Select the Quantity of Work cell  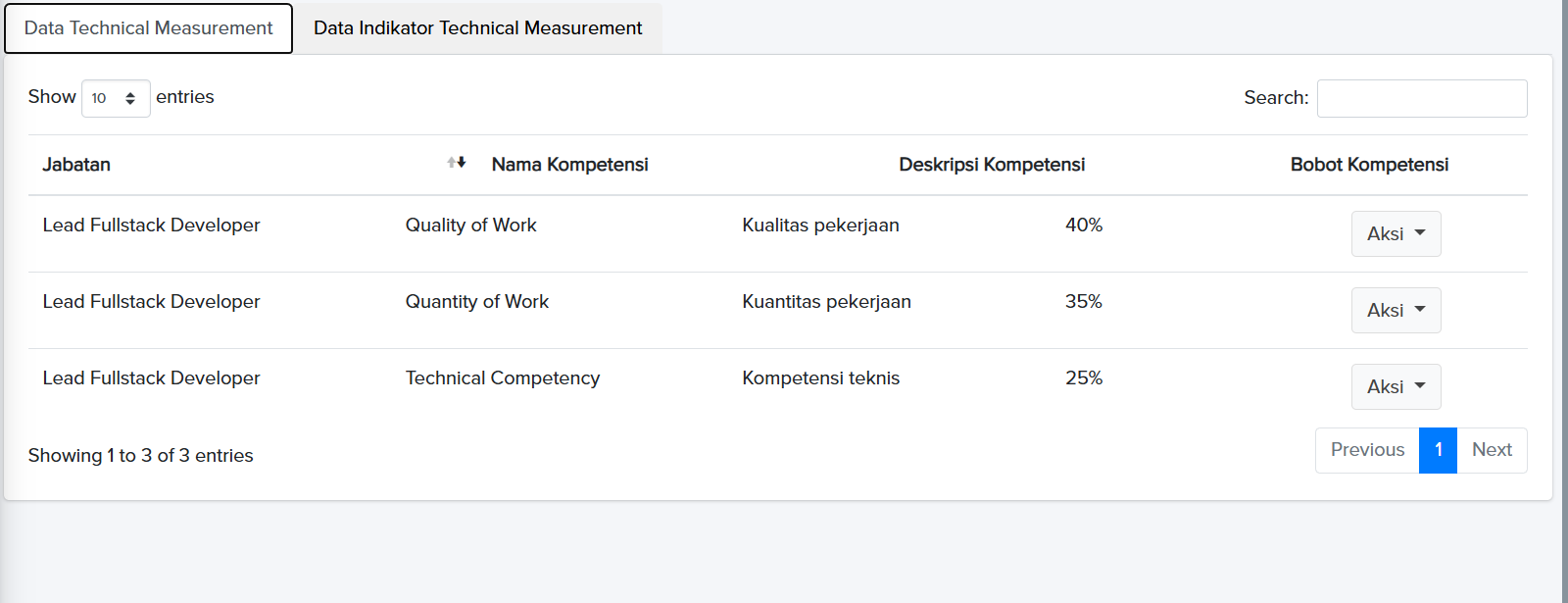(477, 302)
